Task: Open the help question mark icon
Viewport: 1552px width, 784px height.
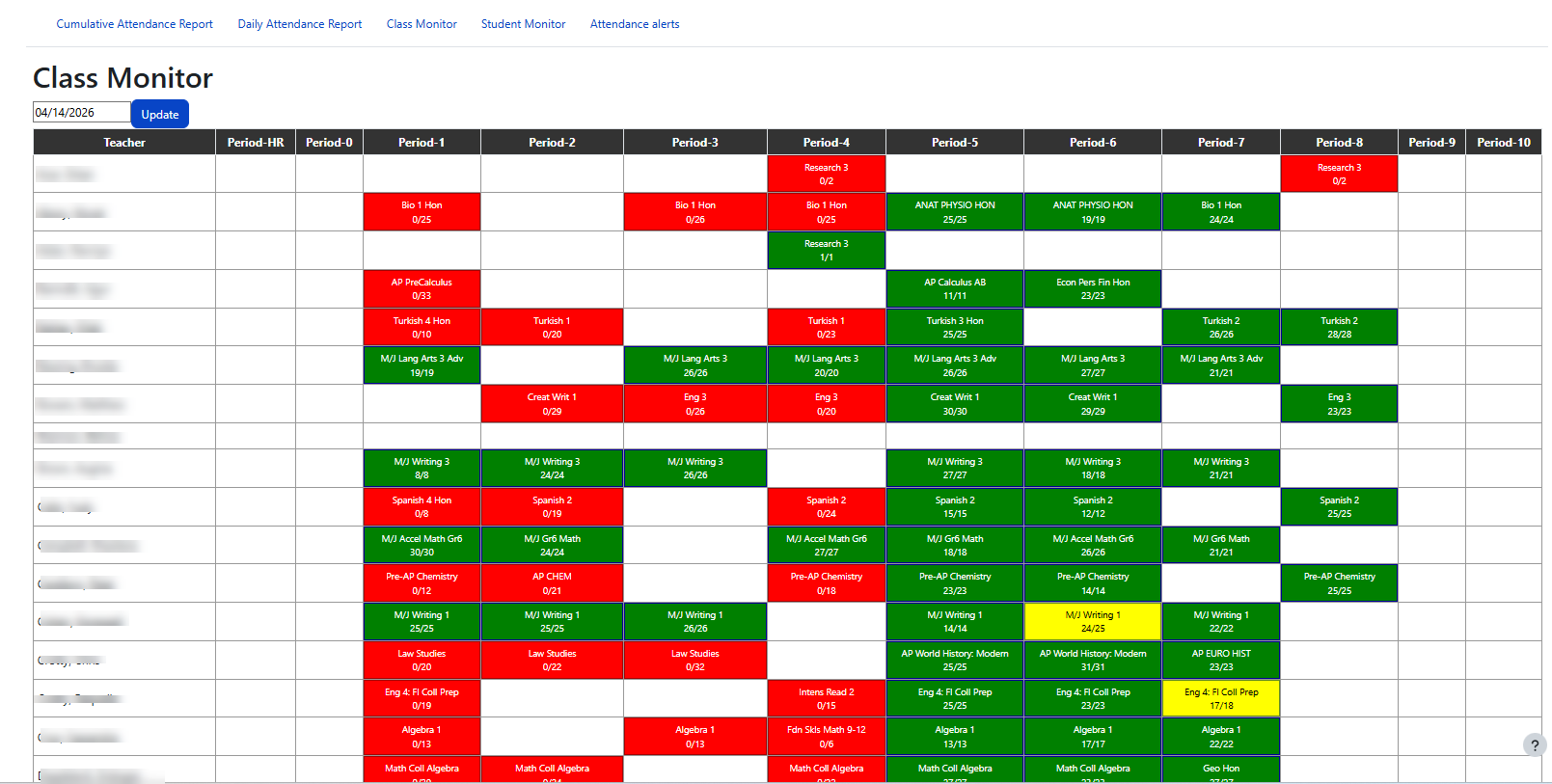Action: coord(1535,745)
